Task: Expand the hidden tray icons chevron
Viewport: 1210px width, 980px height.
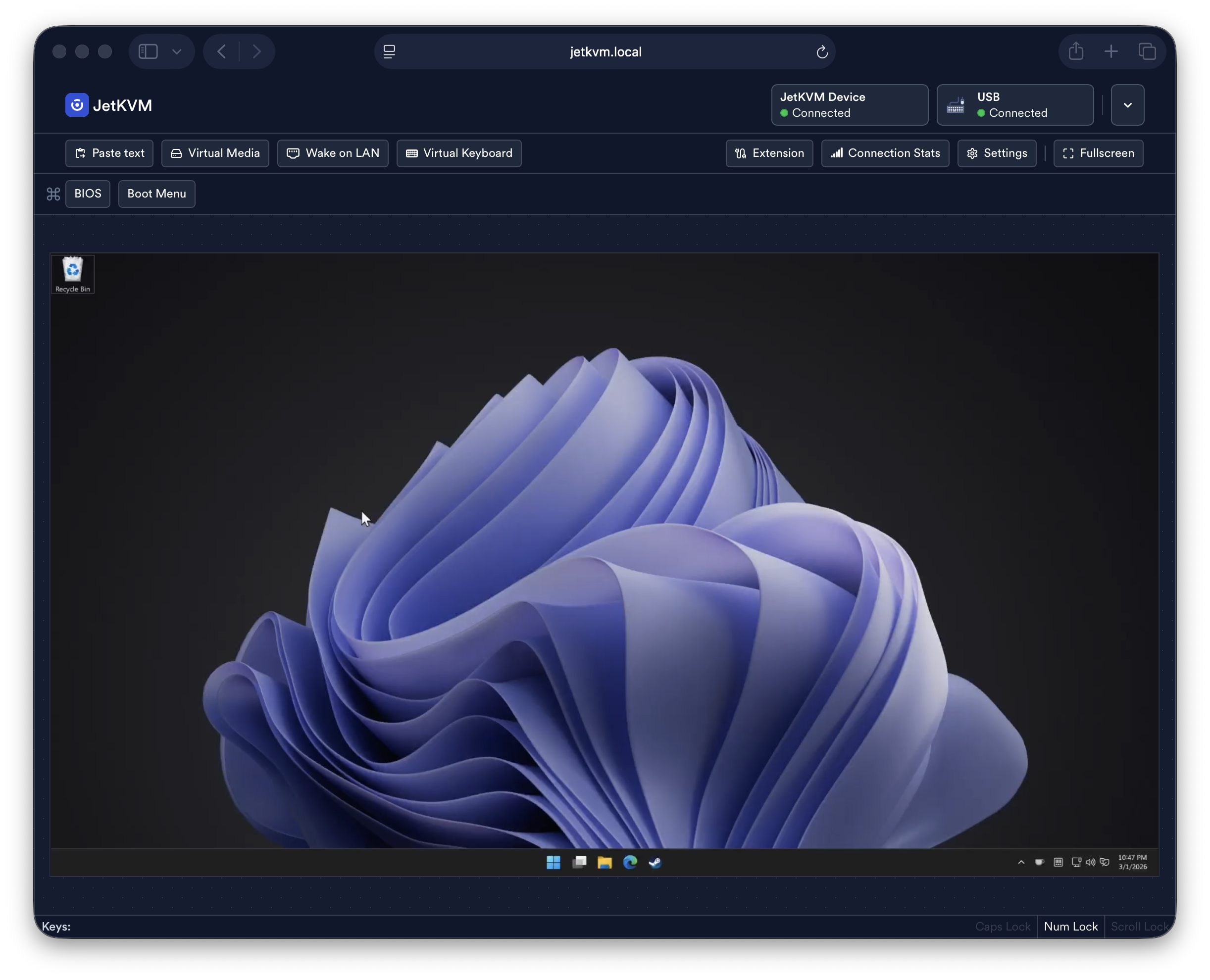Action: click(x=1021, y=863)
